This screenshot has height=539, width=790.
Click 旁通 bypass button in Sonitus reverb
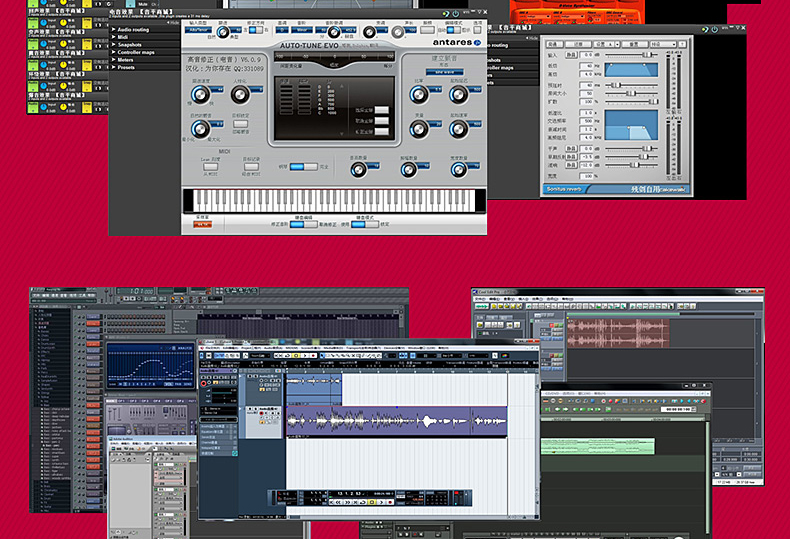pos(554,44)
